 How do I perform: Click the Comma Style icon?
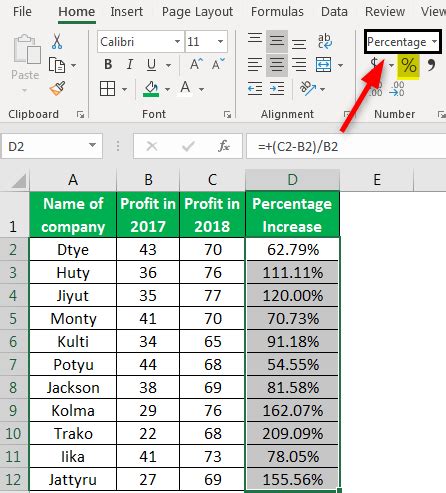(432, 65)
